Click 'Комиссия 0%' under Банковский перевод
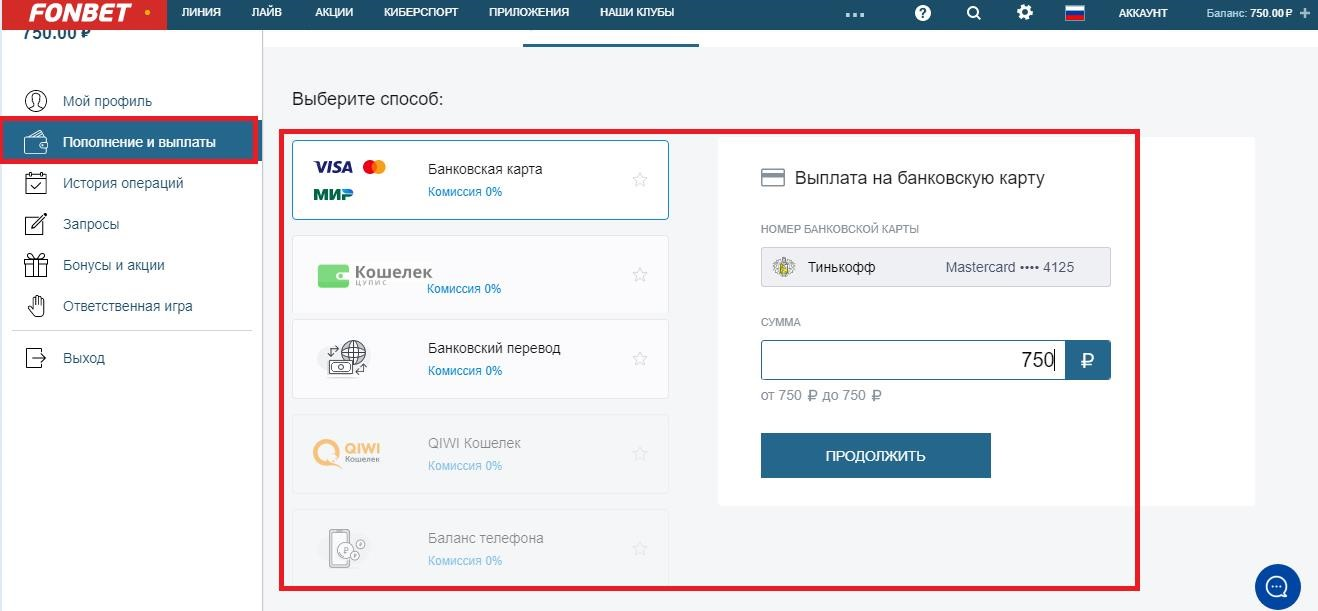 pyautogui.click(x=465, y=371)
